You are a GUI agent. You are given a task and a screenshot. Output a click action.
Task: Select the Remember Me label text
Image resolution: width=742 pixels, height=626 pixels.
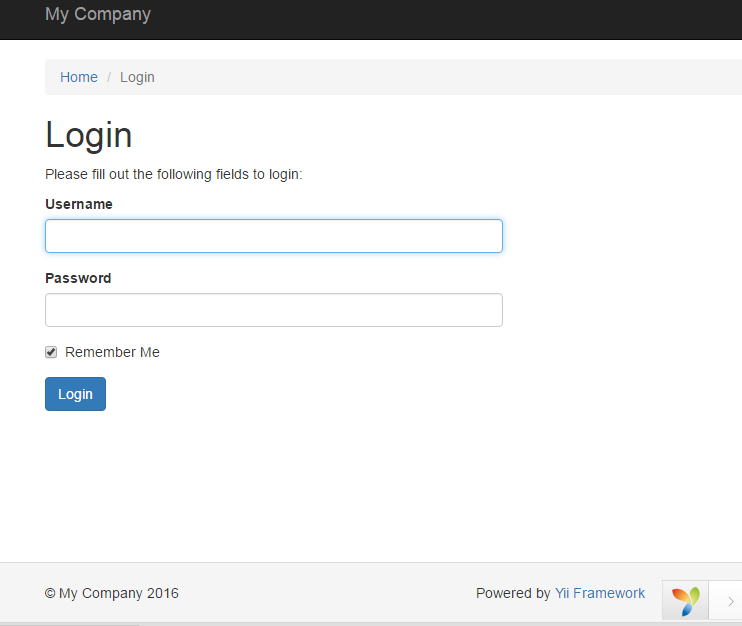(112, 352)
